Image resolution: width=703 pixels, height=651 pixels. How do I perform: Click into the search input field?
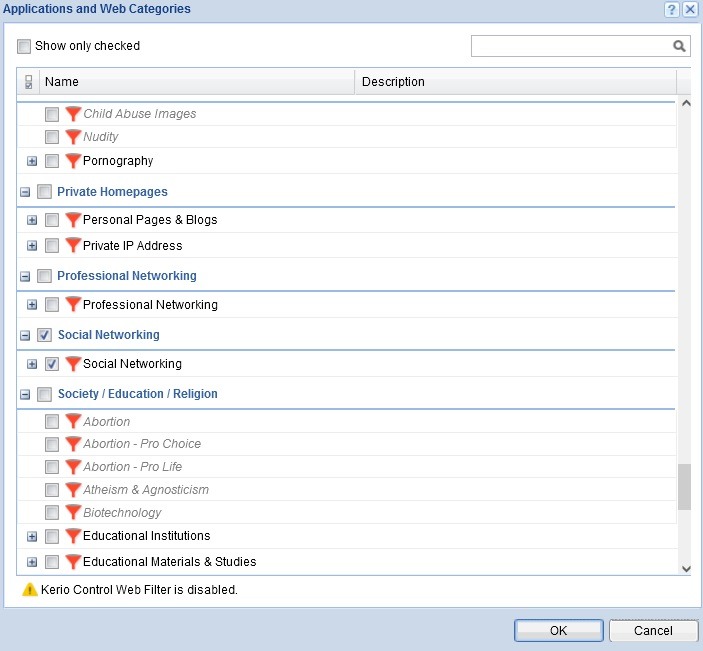coord(569,46)
